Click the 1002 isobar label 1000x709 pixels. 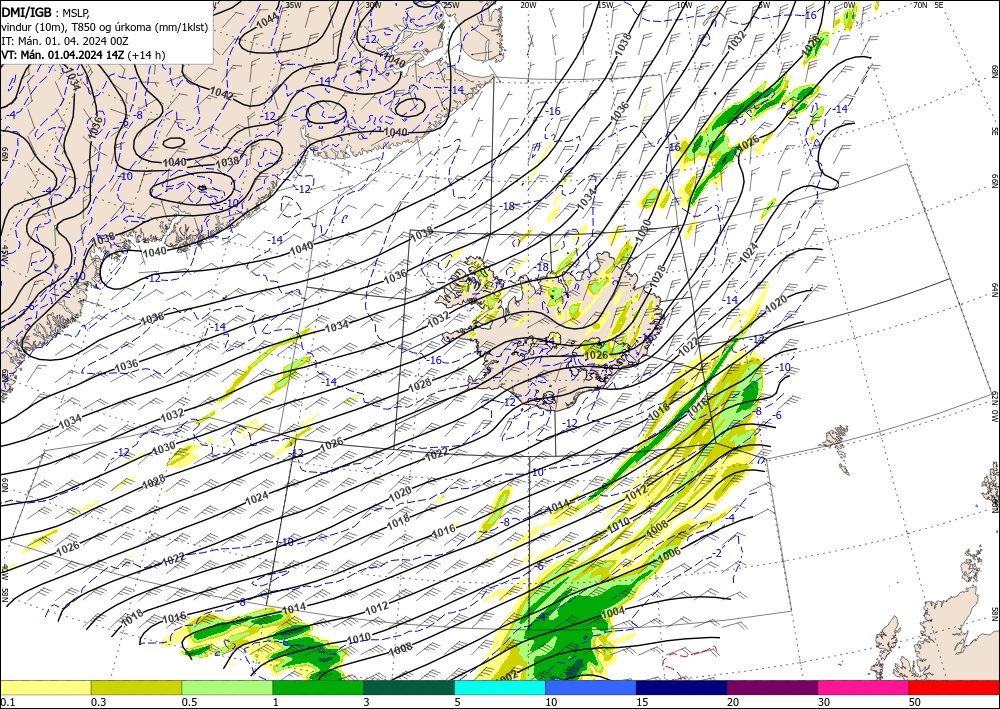(508, 675)
